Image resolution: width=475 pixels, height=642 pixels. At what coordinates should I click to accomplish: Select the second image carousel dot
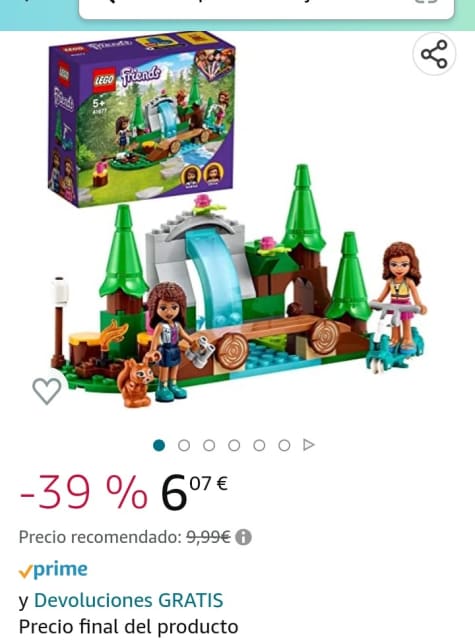click(184, 445)
